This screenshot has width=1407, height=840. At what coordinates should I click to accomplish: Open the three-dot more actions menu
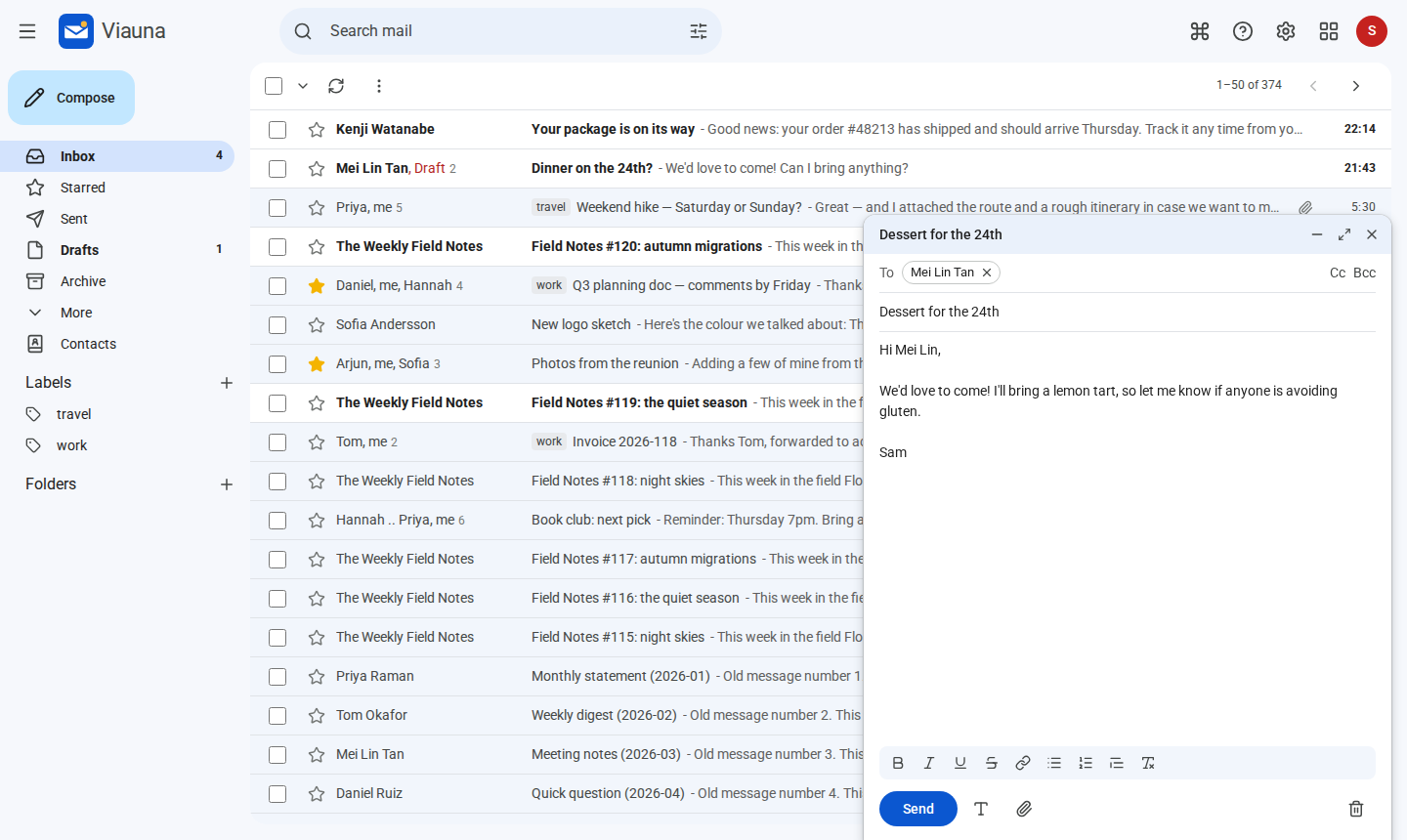coord(379,86)
